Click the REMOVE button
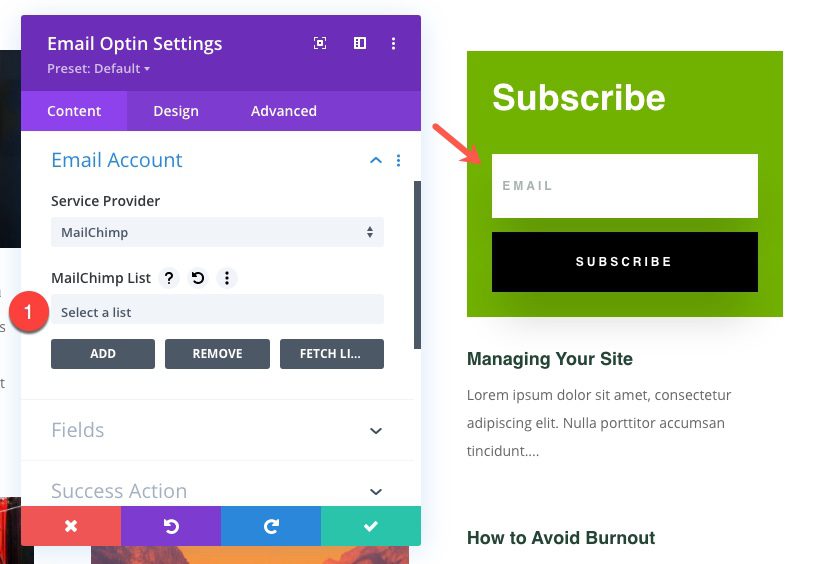 (217, 354)
